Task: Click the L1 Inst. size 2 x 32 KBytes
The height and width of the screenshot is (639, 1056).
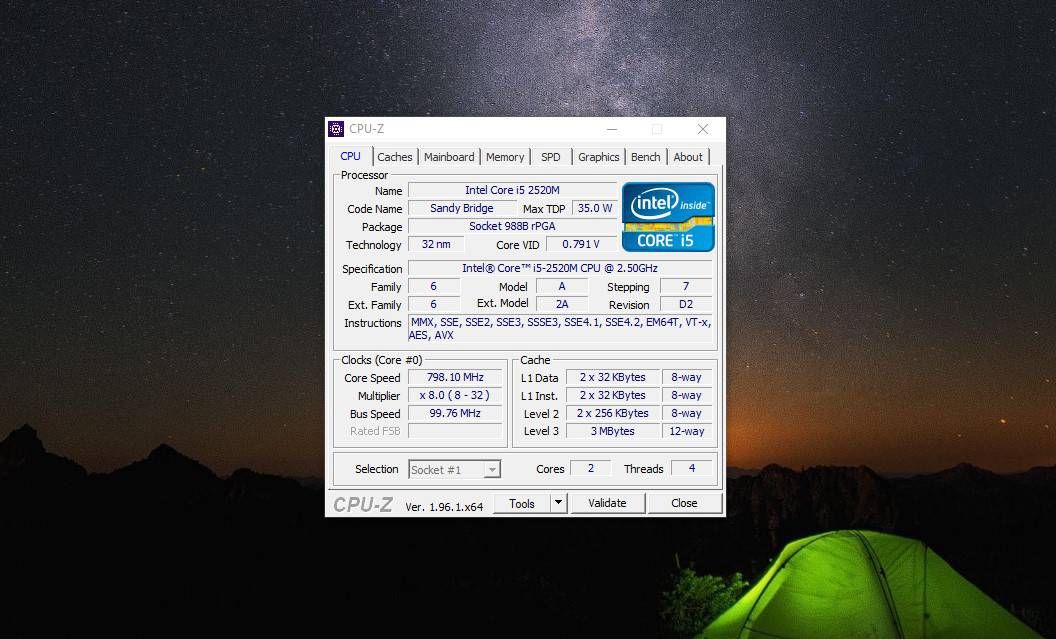Action: [x=613, y=395]
